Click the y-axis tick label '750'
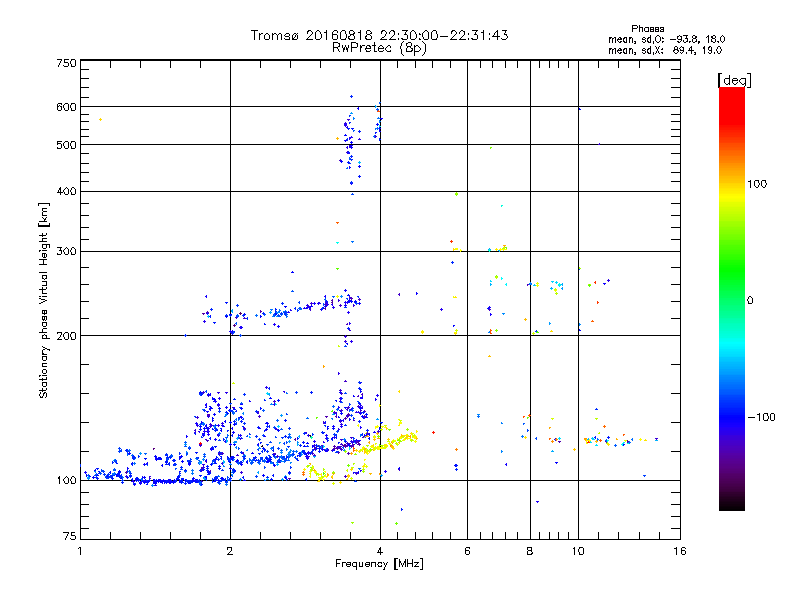800x600 pixels. point(67,63)
